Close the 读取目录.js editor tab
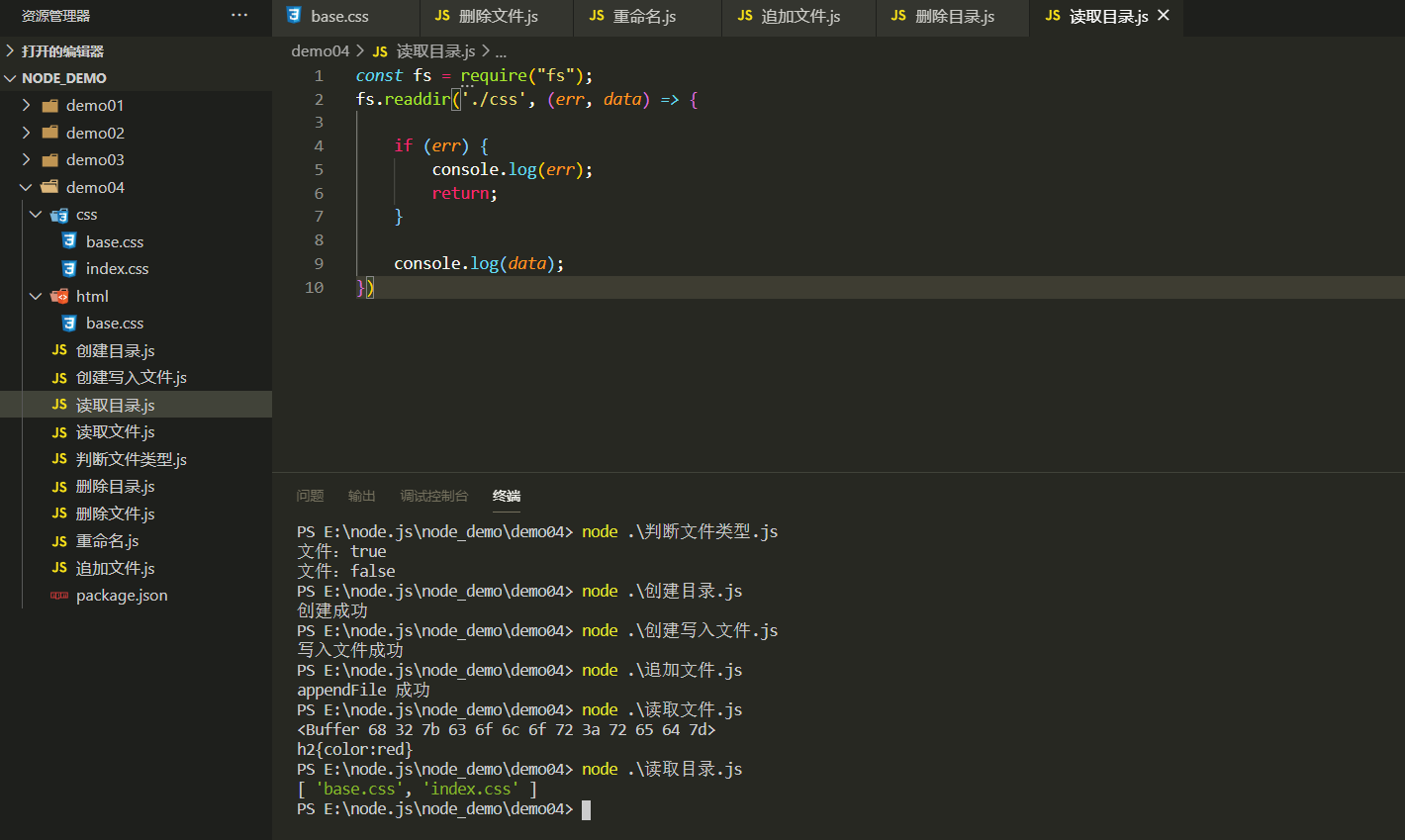 click(1164, 16)
